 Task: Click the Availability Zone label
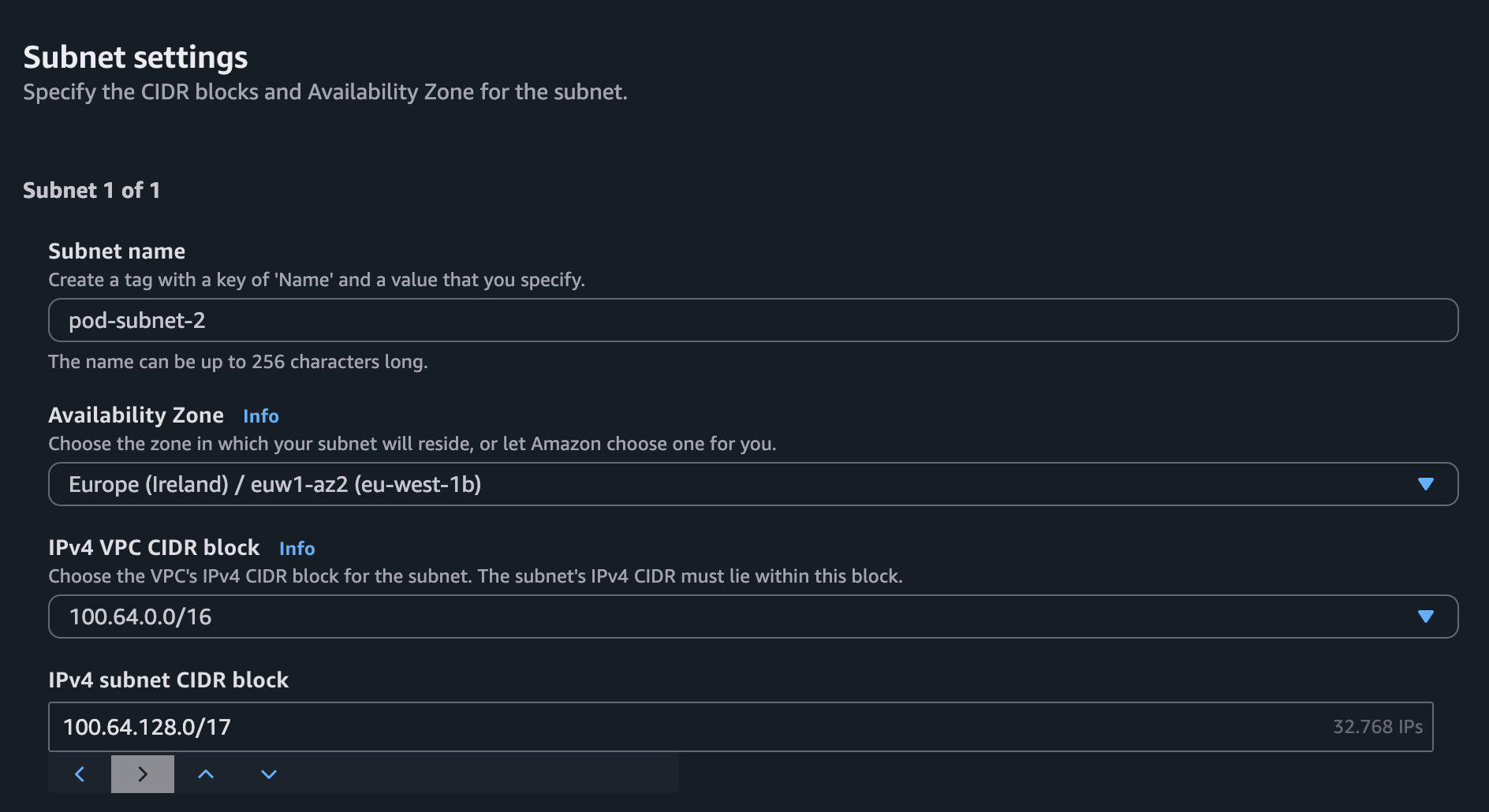[x=136, y=415]
